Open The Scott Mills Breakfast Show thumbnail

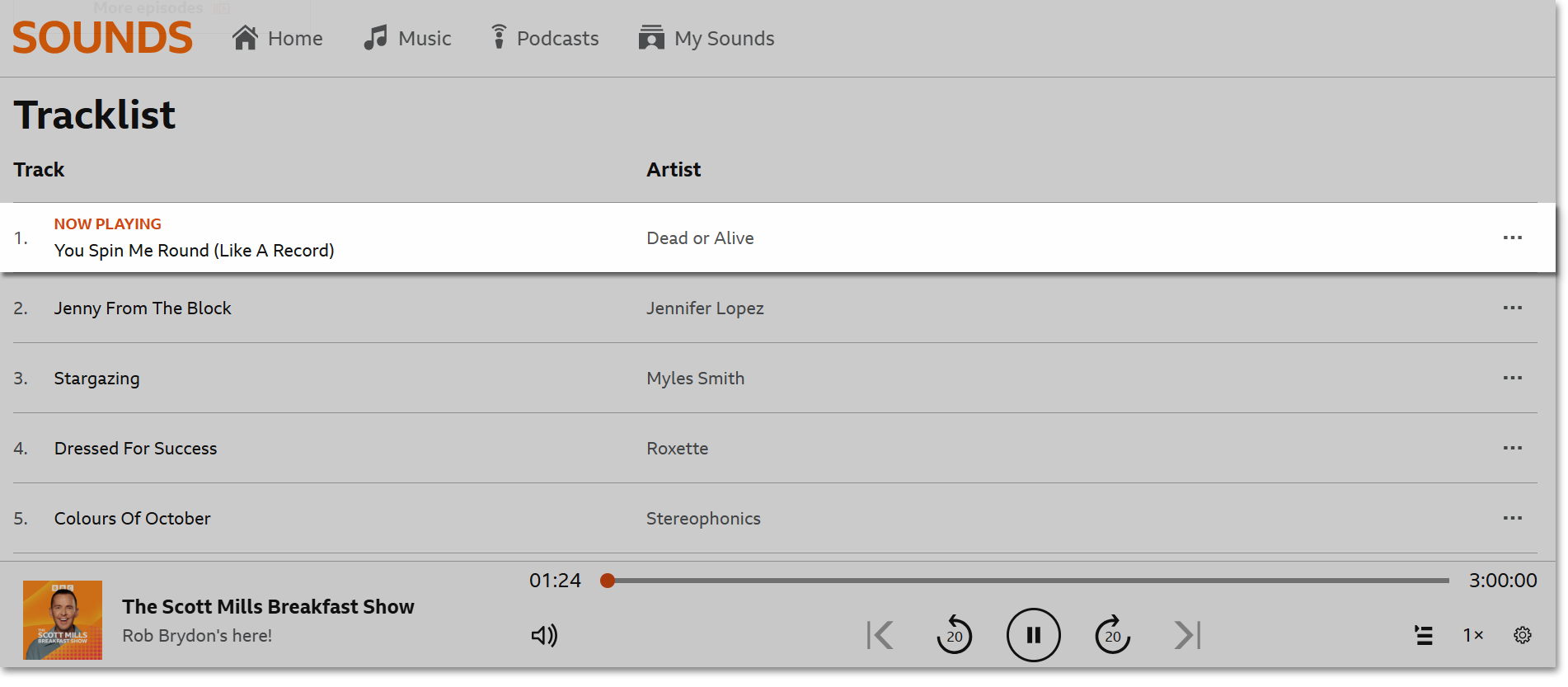point(63,620)
